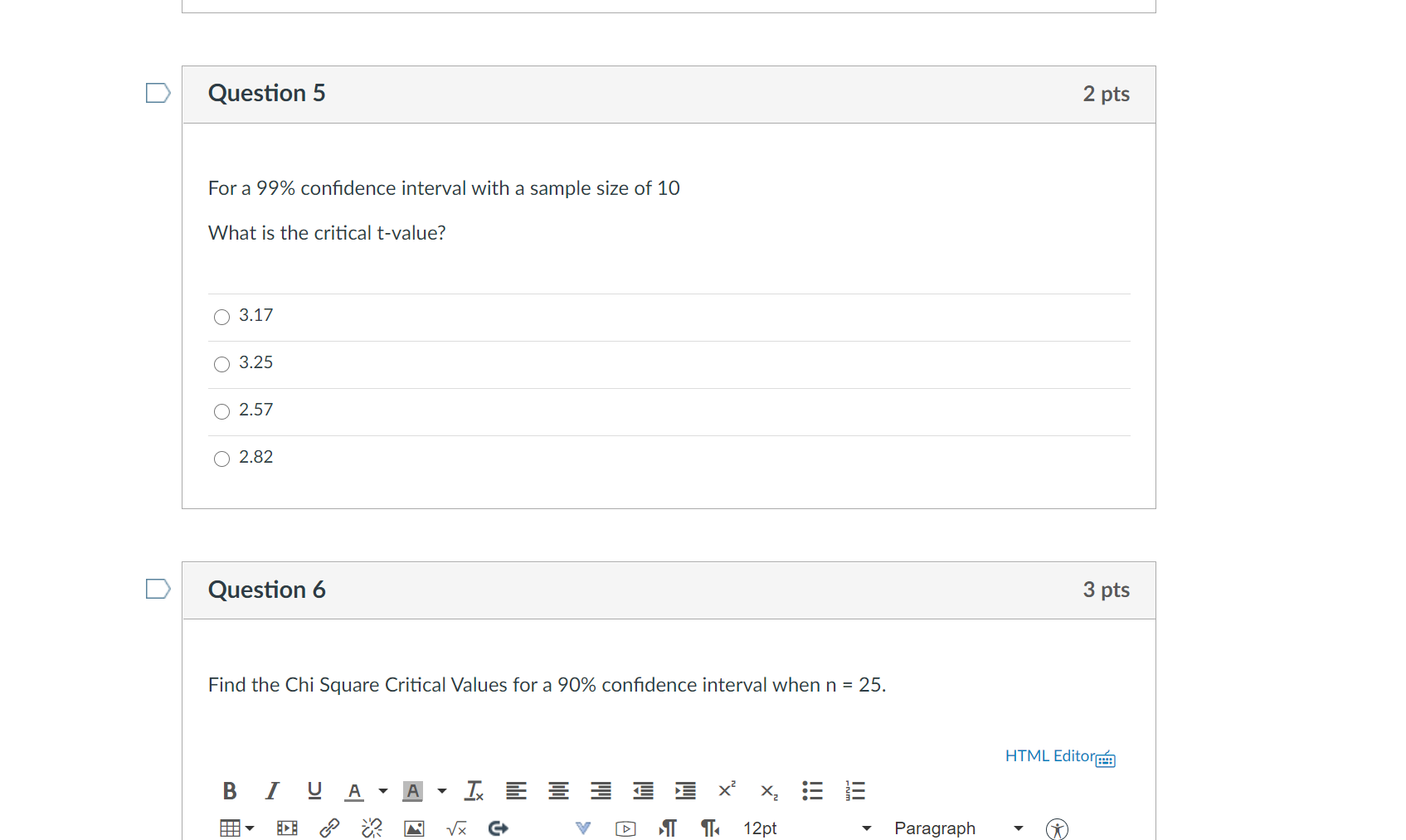1406x840 pixels.
Task: Open the 12pt font size dropdown
Action: coord(807,828)
